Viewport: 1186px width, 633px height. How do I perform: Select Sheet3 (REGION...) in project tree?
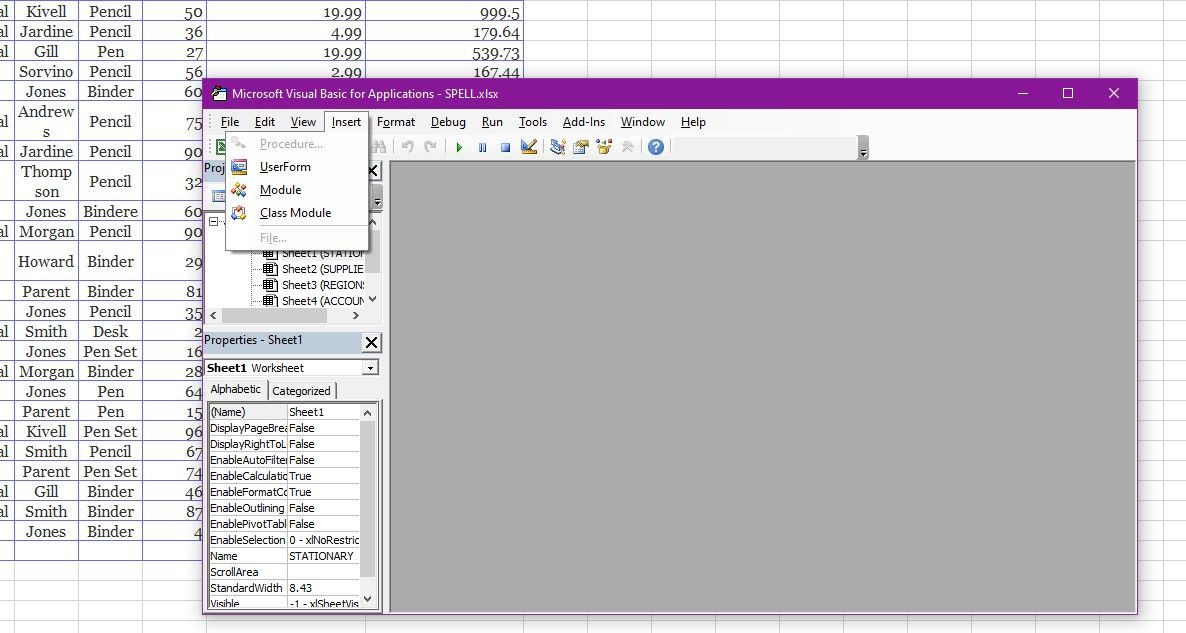[322, 285]
